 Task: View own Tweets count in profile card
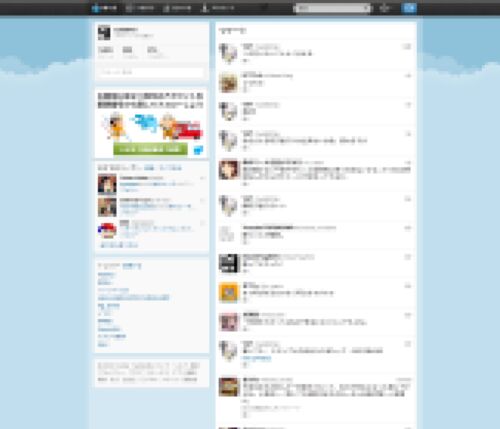click(x=106, y=52)
